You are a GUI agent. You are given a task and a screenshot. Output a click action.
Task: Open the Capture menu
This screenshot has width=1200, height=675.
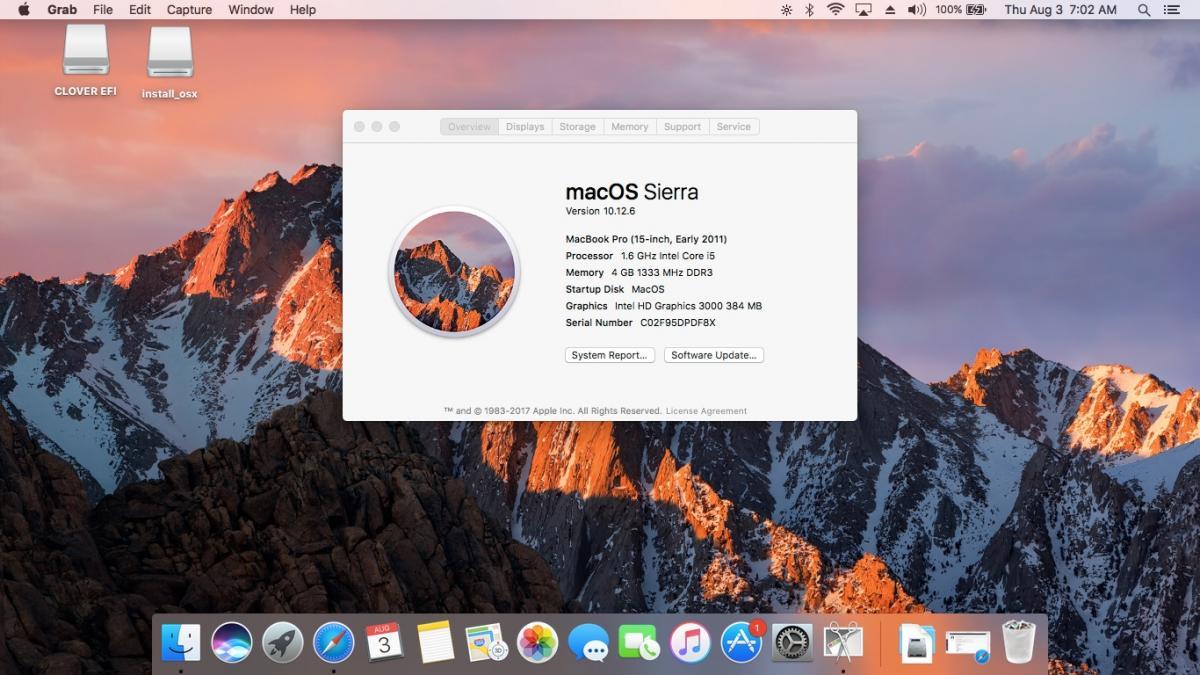(x=189, y=10)
